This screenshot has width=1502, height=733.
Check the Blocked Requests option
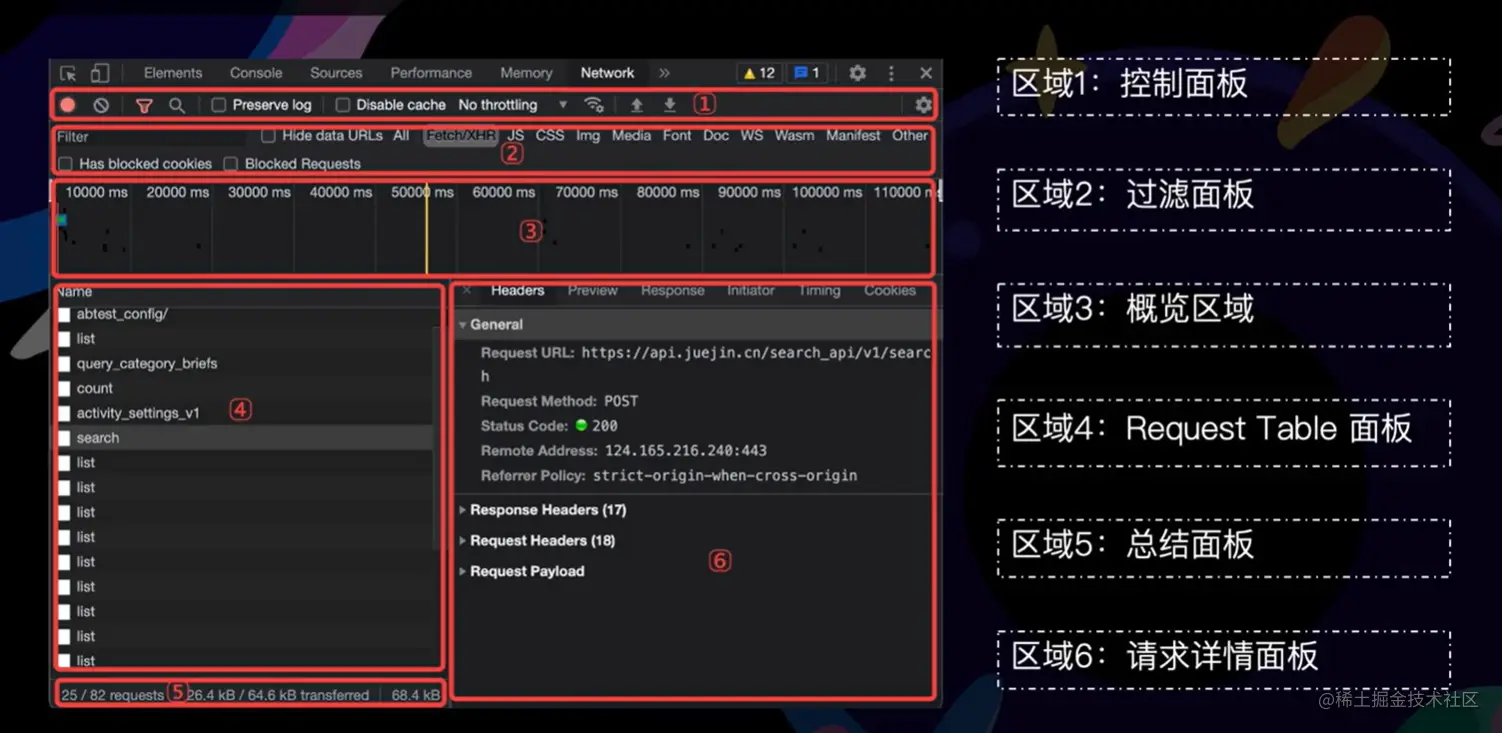tap(231, 164)
